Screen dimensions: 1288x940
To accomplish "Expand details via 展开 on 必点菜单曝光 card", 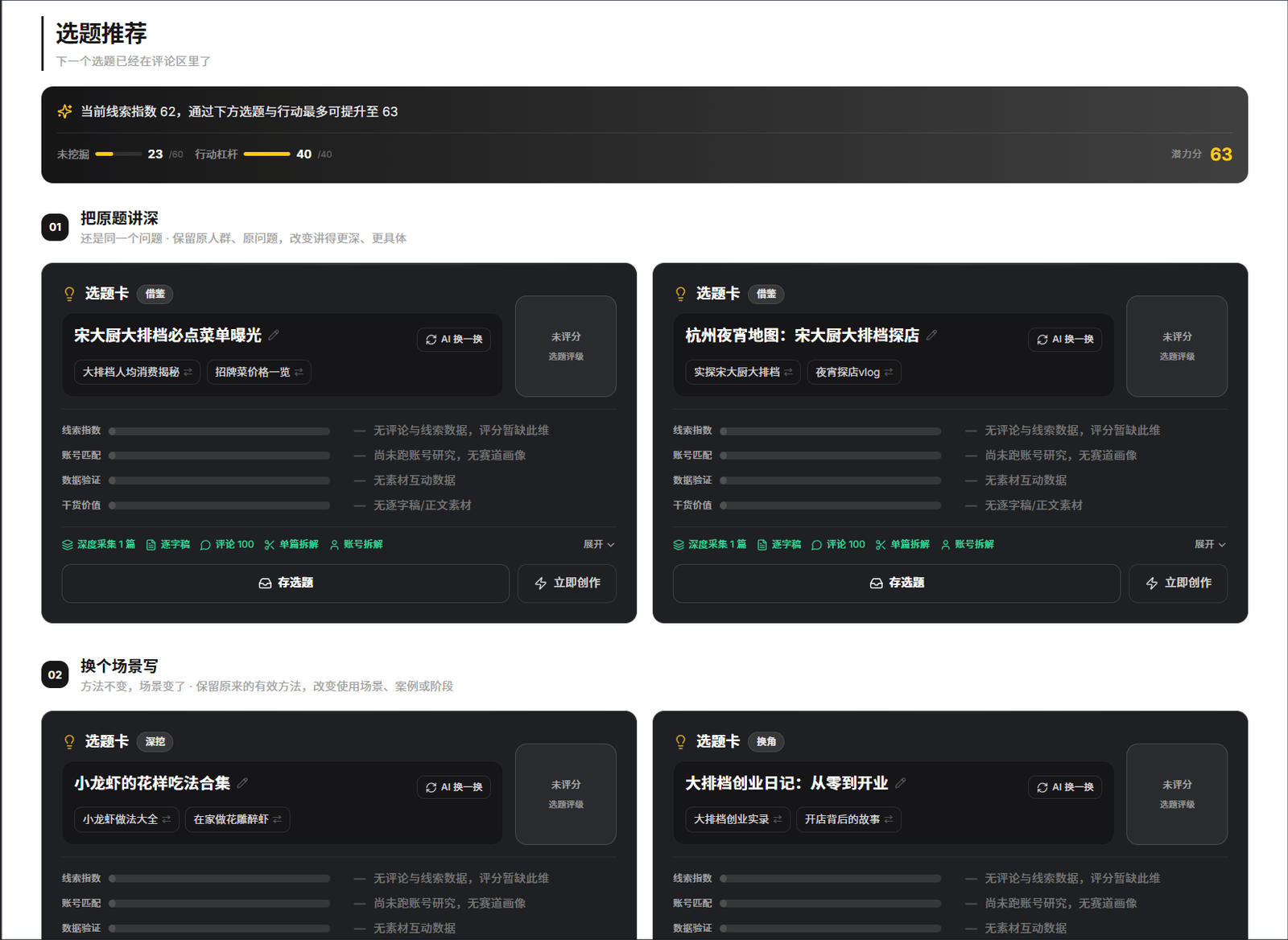I will click(599, 545).
